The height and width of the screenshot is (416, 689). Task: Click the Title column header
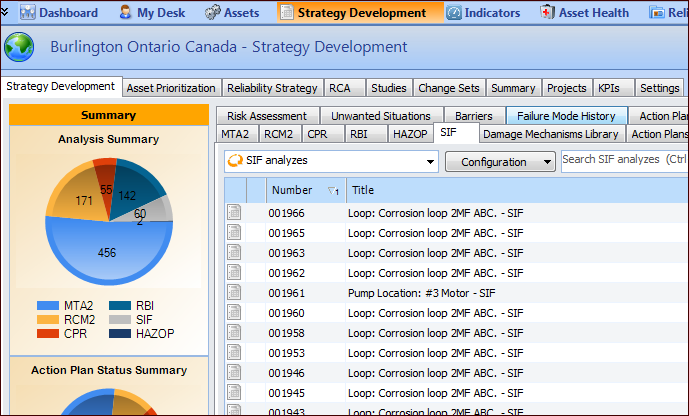(362, 190)
